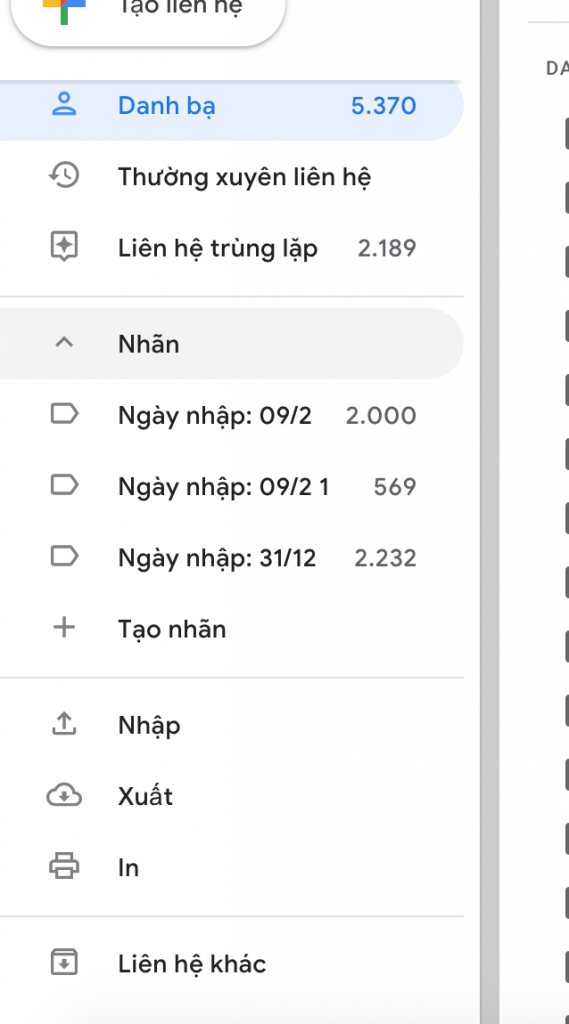Screen dimensions: 569x1024
Task: Click the label icon beside Ngày nhập: 09/2 1
Action: 64,485
